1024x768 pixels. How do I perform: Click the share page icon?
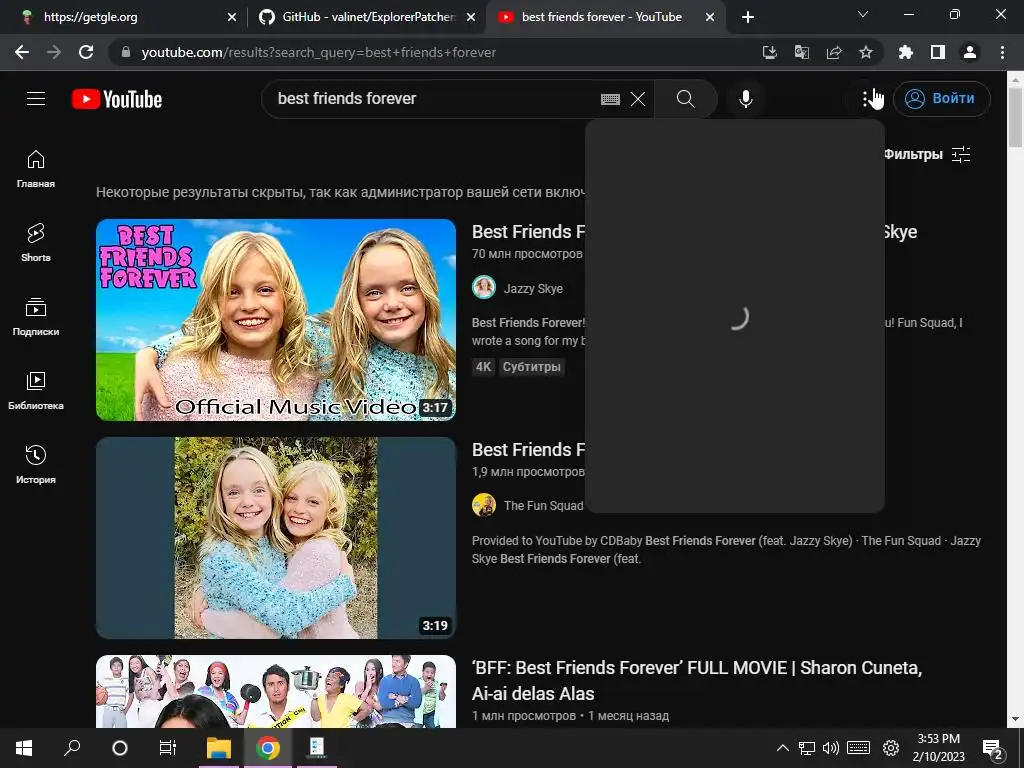click(x=834, y=52)
